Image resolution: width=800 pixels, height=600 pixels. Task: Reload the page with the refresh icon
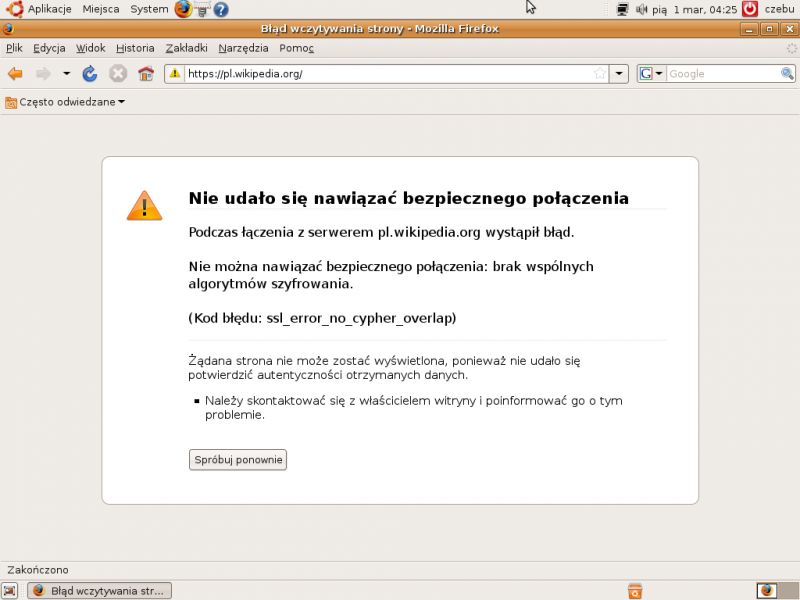90,74
